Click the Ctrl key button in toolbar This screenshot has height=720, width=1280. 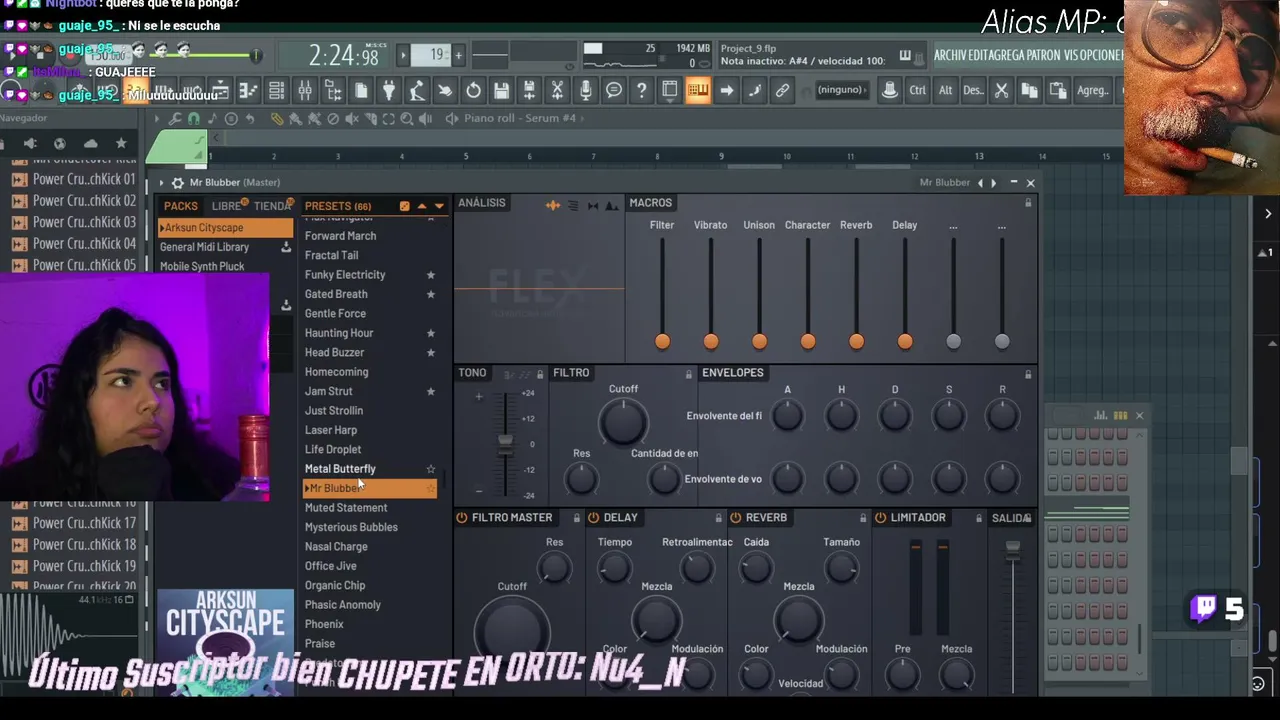(x=917, y=90)
